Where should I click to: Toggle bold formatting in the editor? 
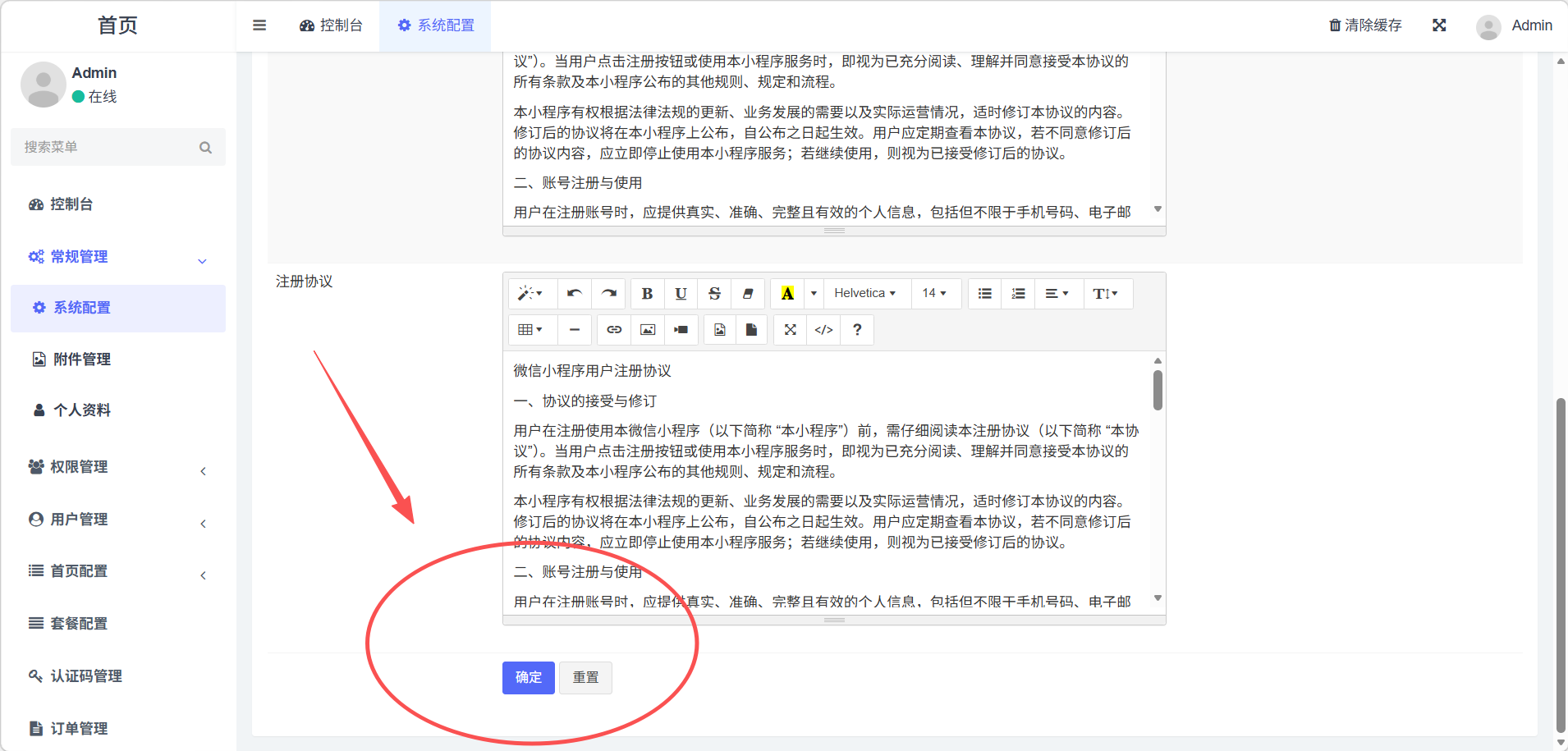coord(647,294)
